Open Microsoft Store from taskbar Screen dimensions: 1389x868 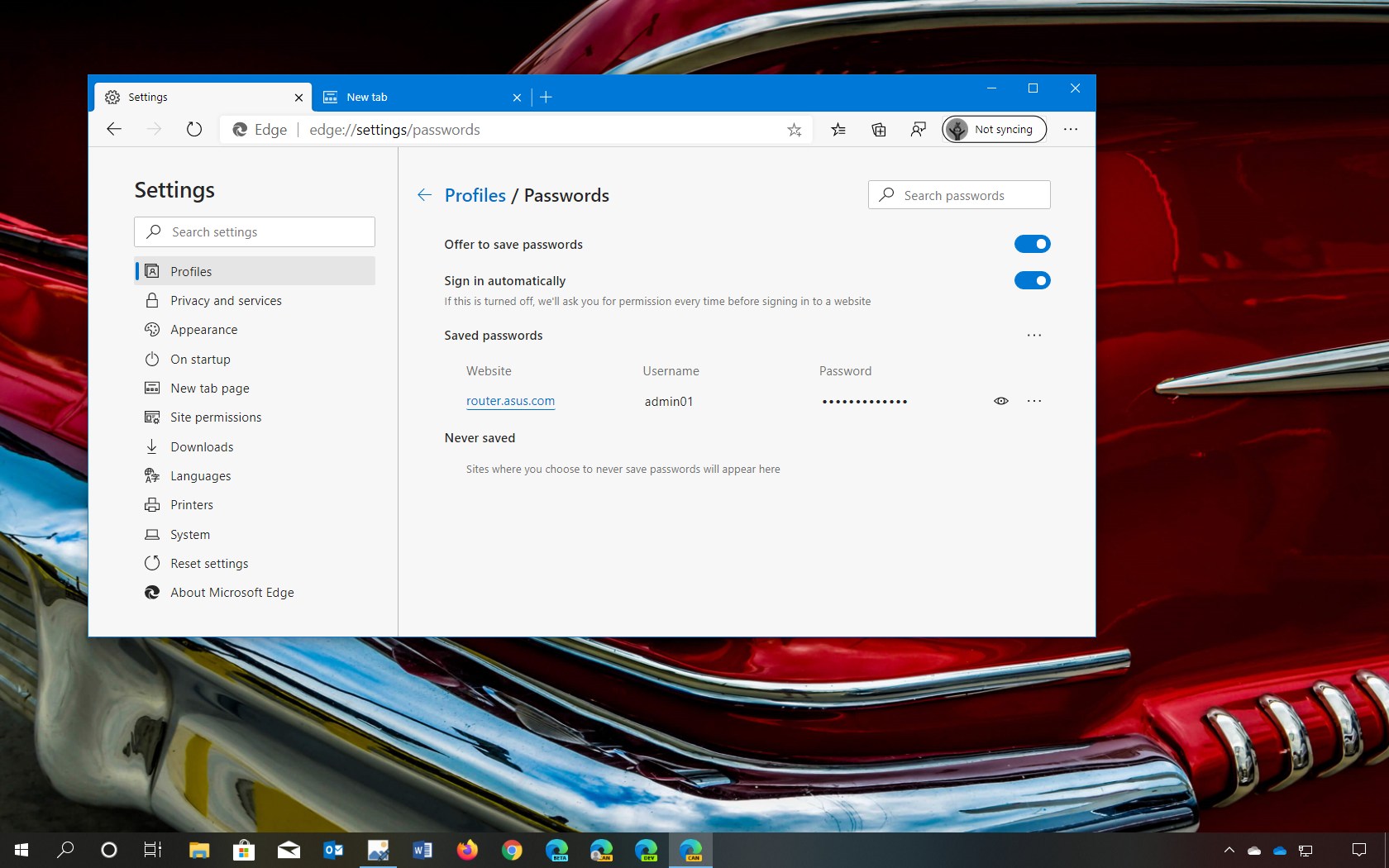click(244, 850)
